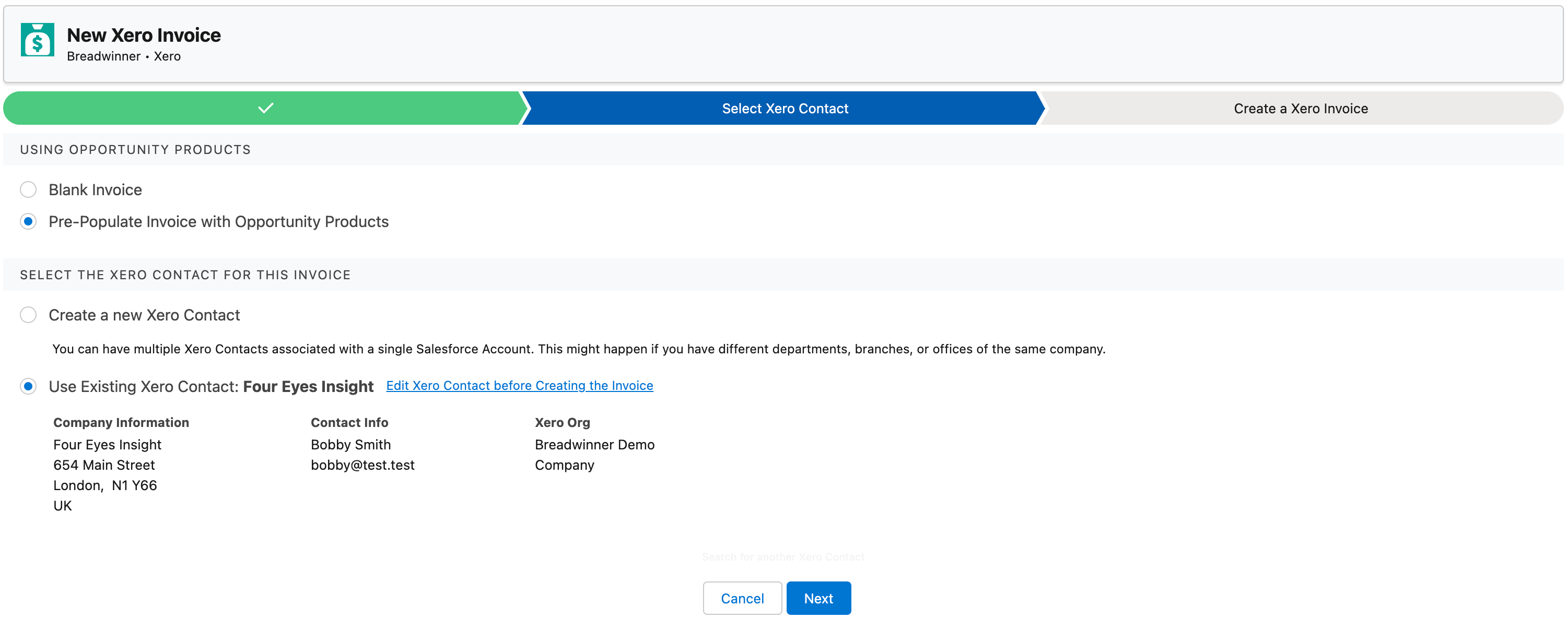This screenshot has height=642, width=1568.
Task: Click email bobby@test.test
Action: 363,465
